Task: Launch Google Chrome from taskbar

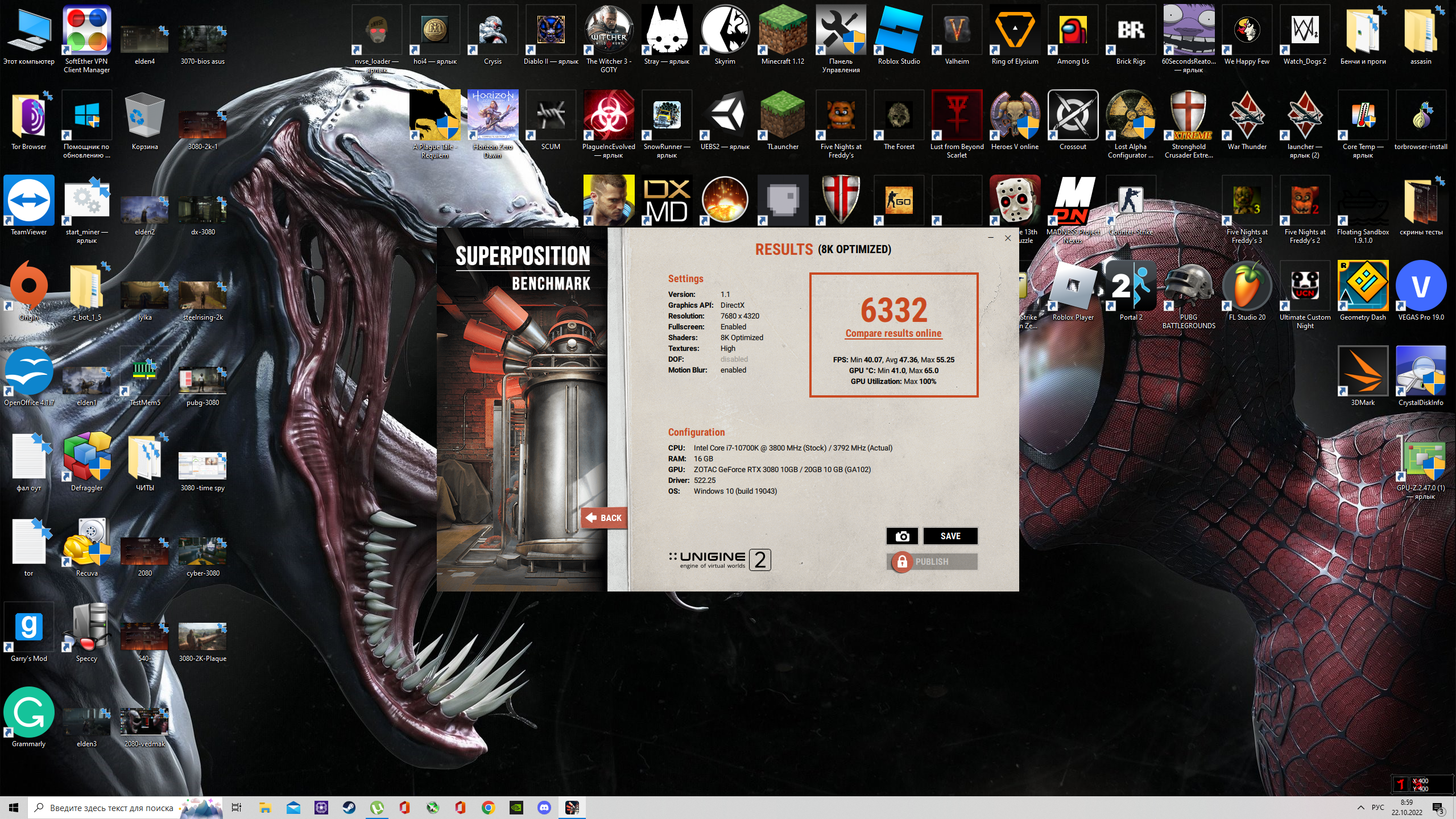Action: [488, 807]
